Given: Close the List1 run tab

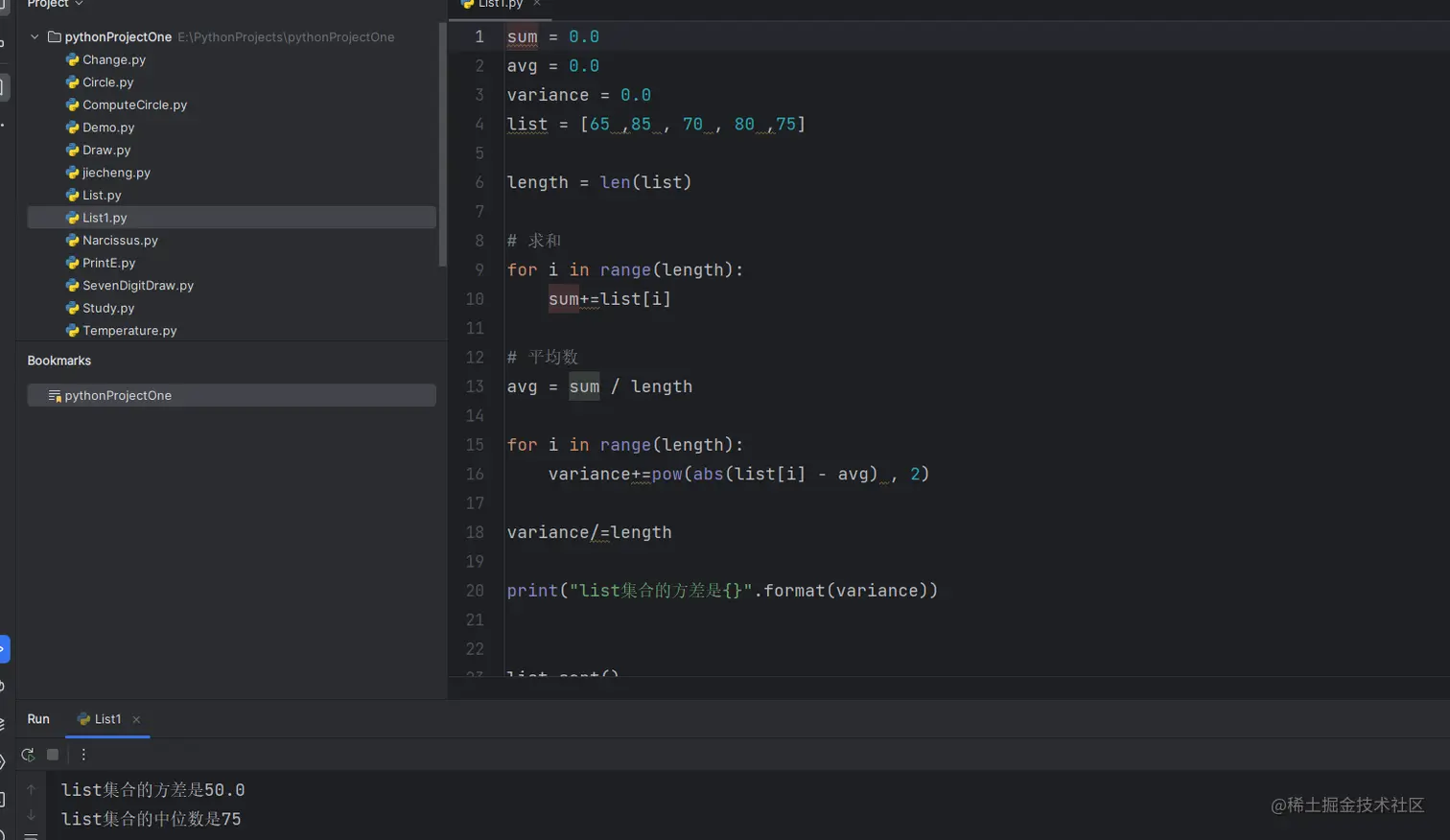Looking at the screenshot, I should [136, 719].
